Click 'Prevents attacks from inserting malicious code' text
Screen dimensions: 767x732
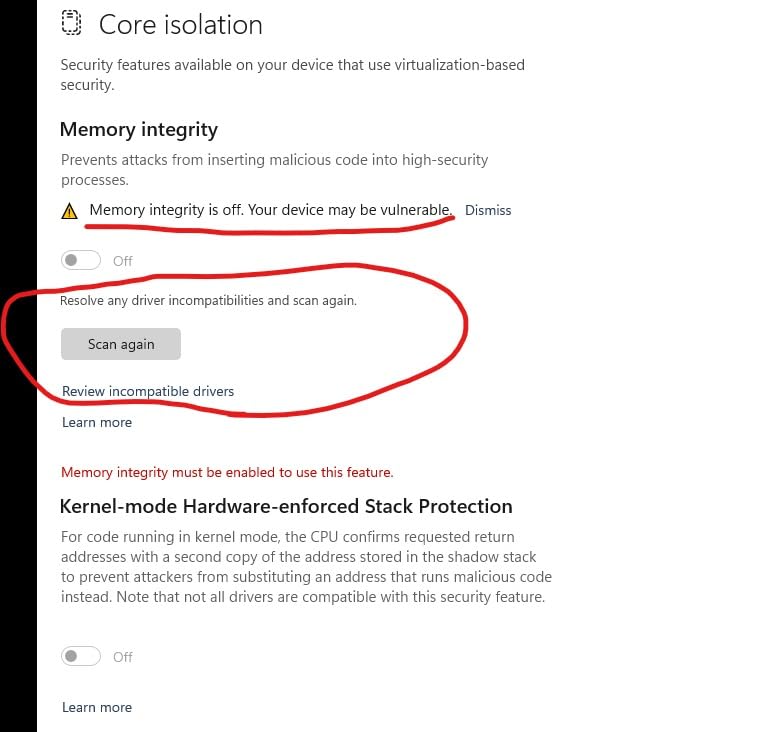pos(274,170)
